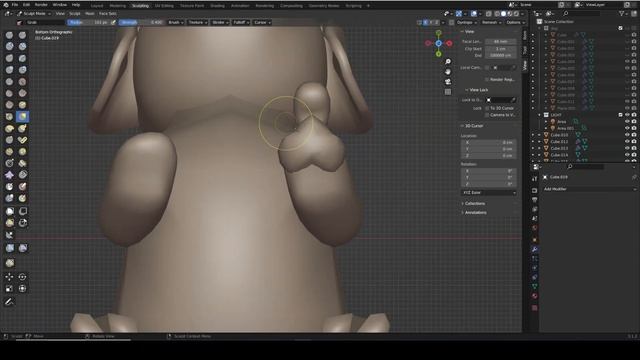Toggle radius pressure sensitivity icon
Image resolution: width=640 pixels, height=360 pixels.
(113, 22)
